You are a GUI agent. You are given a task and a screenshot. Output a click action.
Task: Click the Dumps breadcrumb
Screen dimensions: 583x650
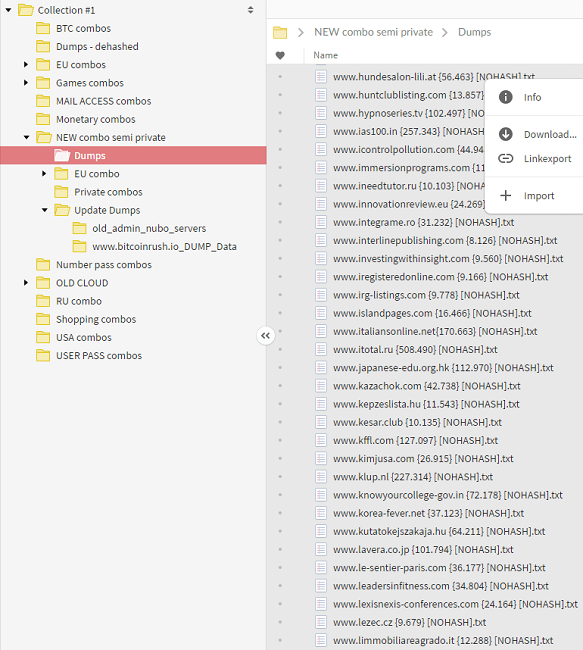(474, 32)
